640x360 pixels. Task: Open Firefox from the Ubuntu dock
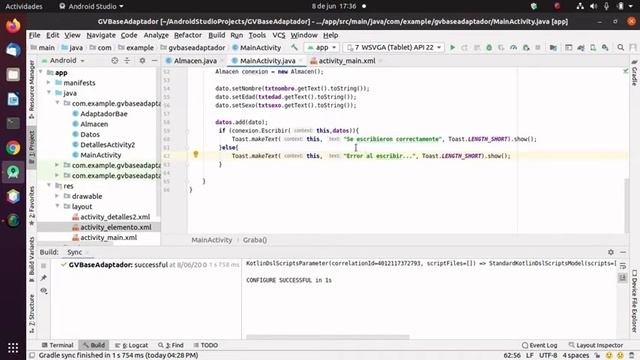(x=13, y=25)
